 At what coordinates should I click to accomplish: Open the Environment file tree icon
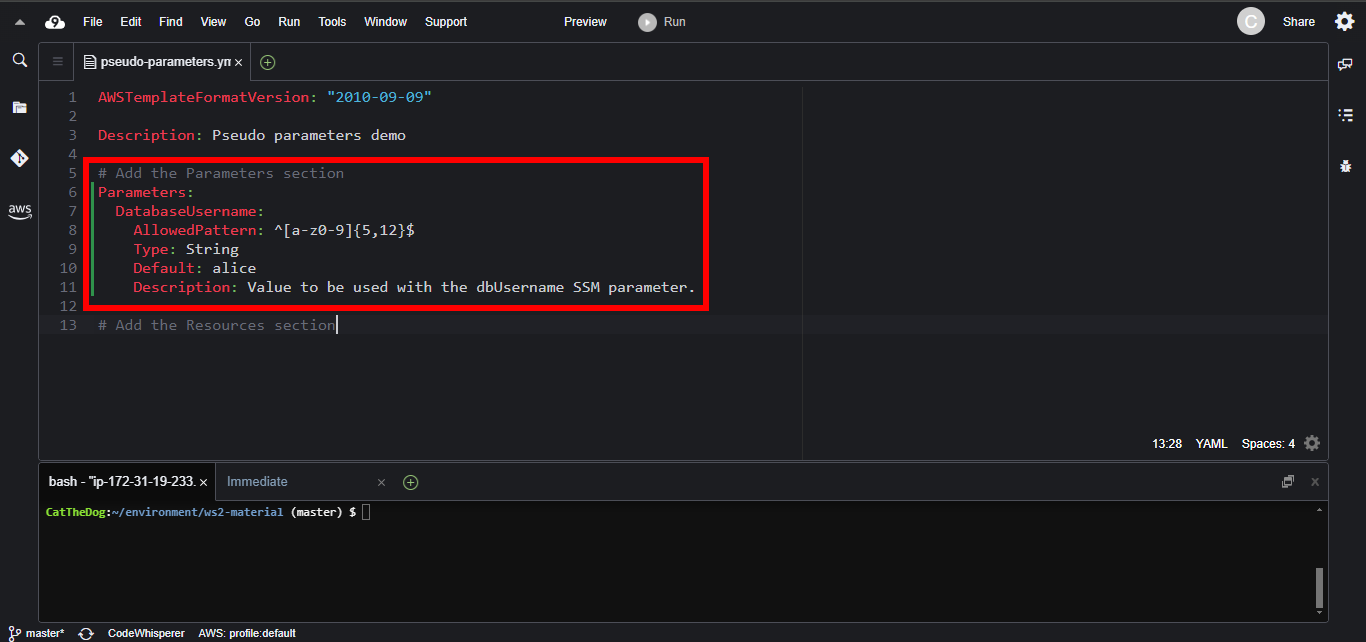point(19,107)
